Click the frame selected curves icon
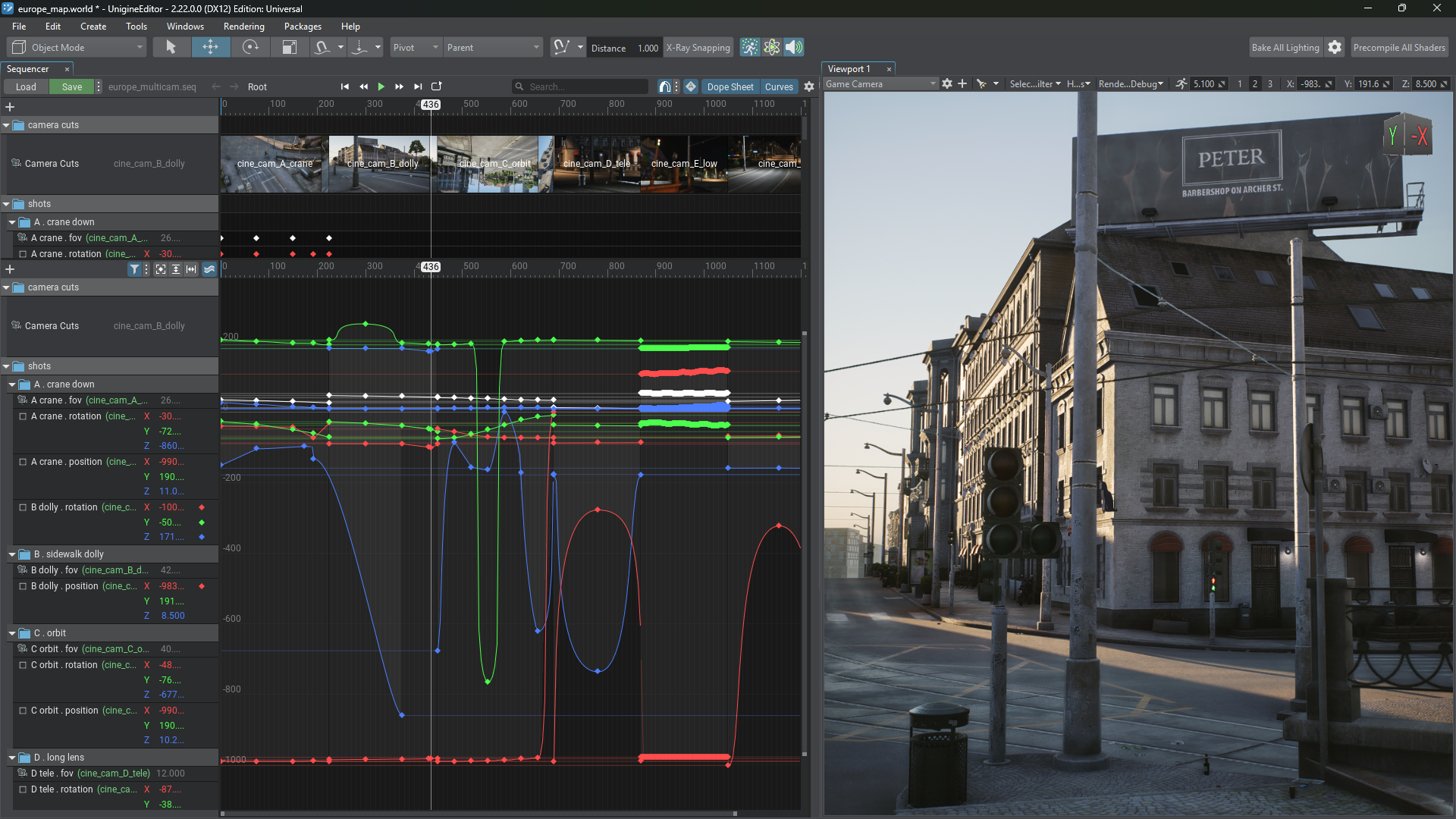The height and width of the screenshot is (819, 1456). tap(161, 269)
